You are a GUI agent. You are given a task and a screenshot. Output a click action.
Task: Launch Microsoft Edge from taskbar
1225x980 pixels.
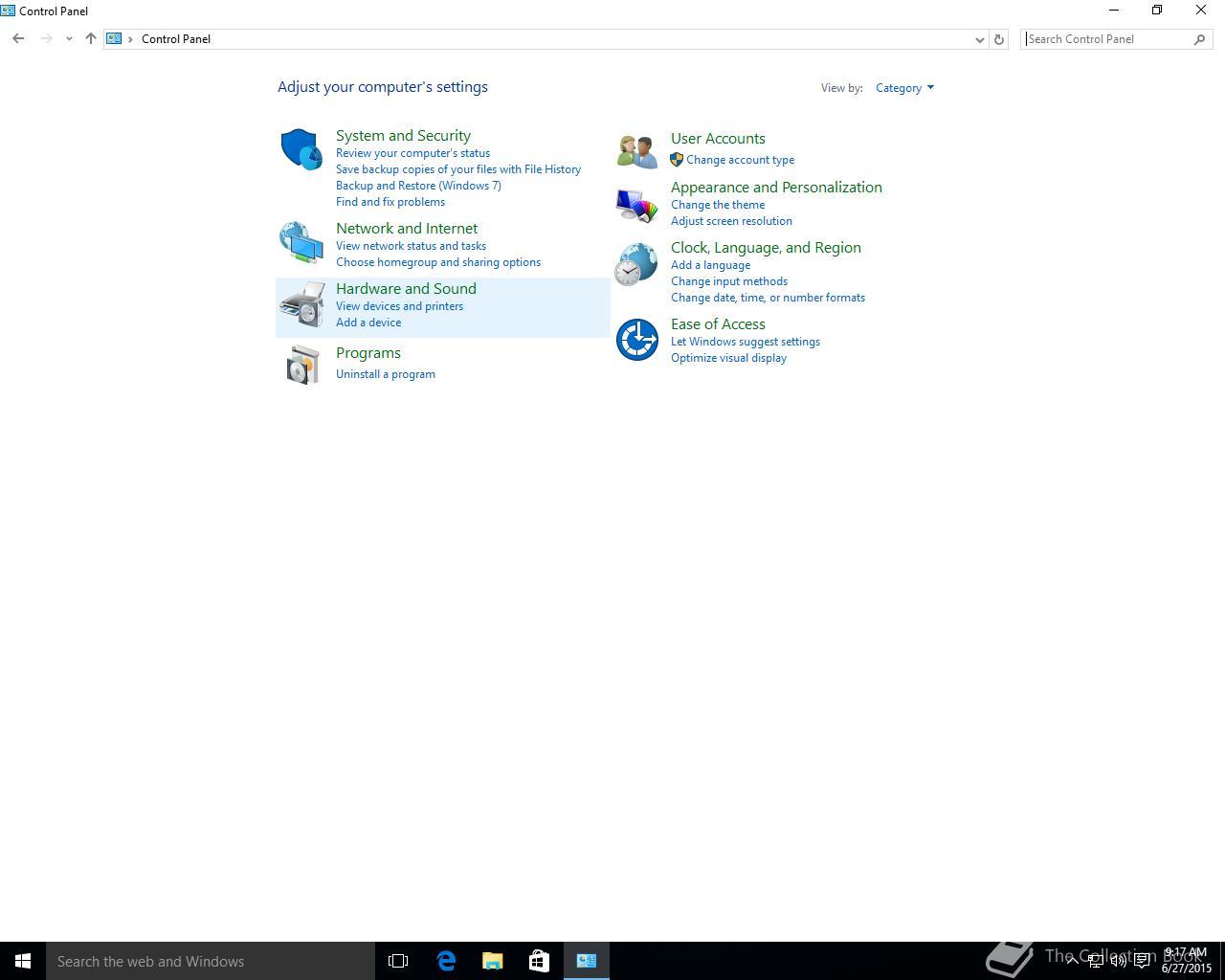point(446,961)
